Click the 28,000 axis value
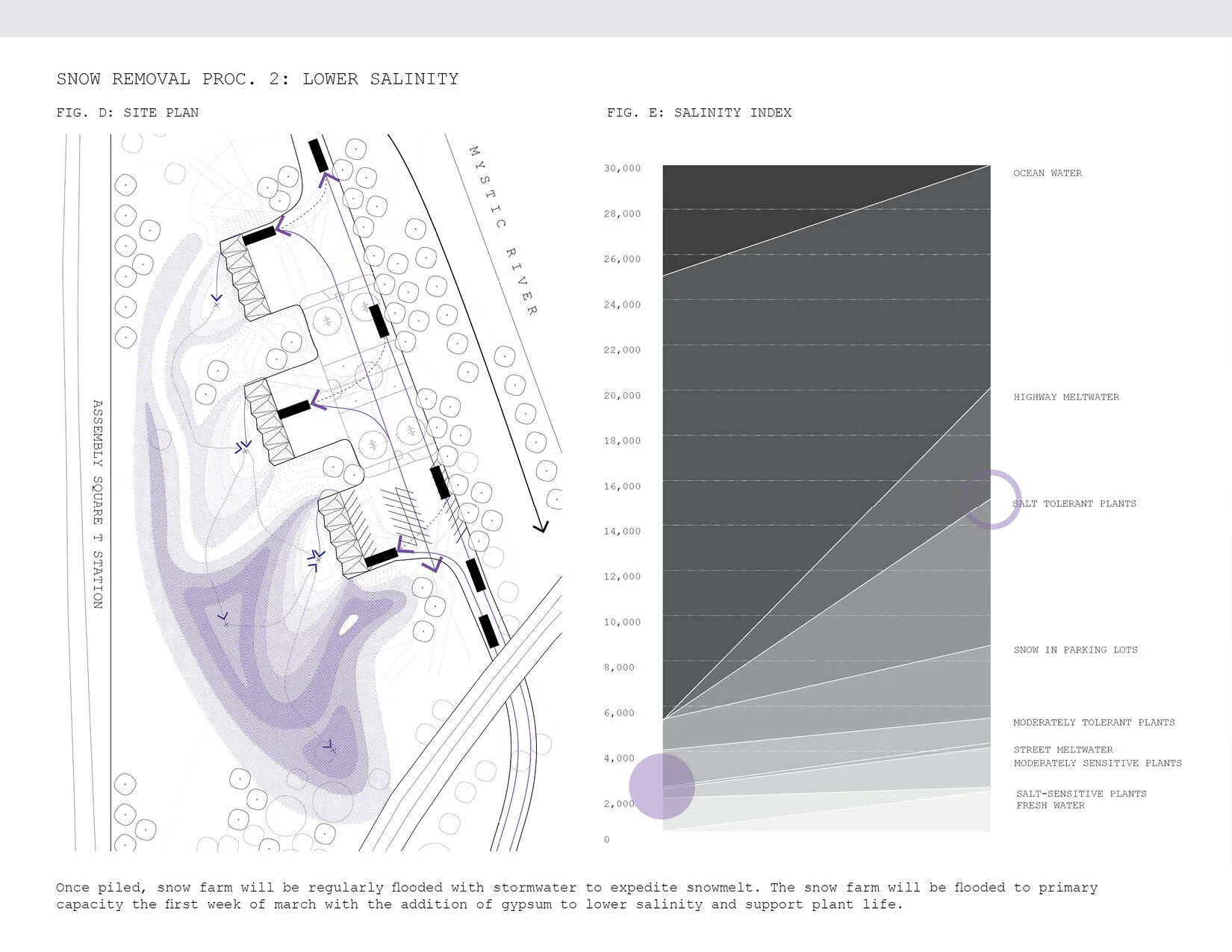Viewport: 1232px width, 952px height. coord(622,214)
